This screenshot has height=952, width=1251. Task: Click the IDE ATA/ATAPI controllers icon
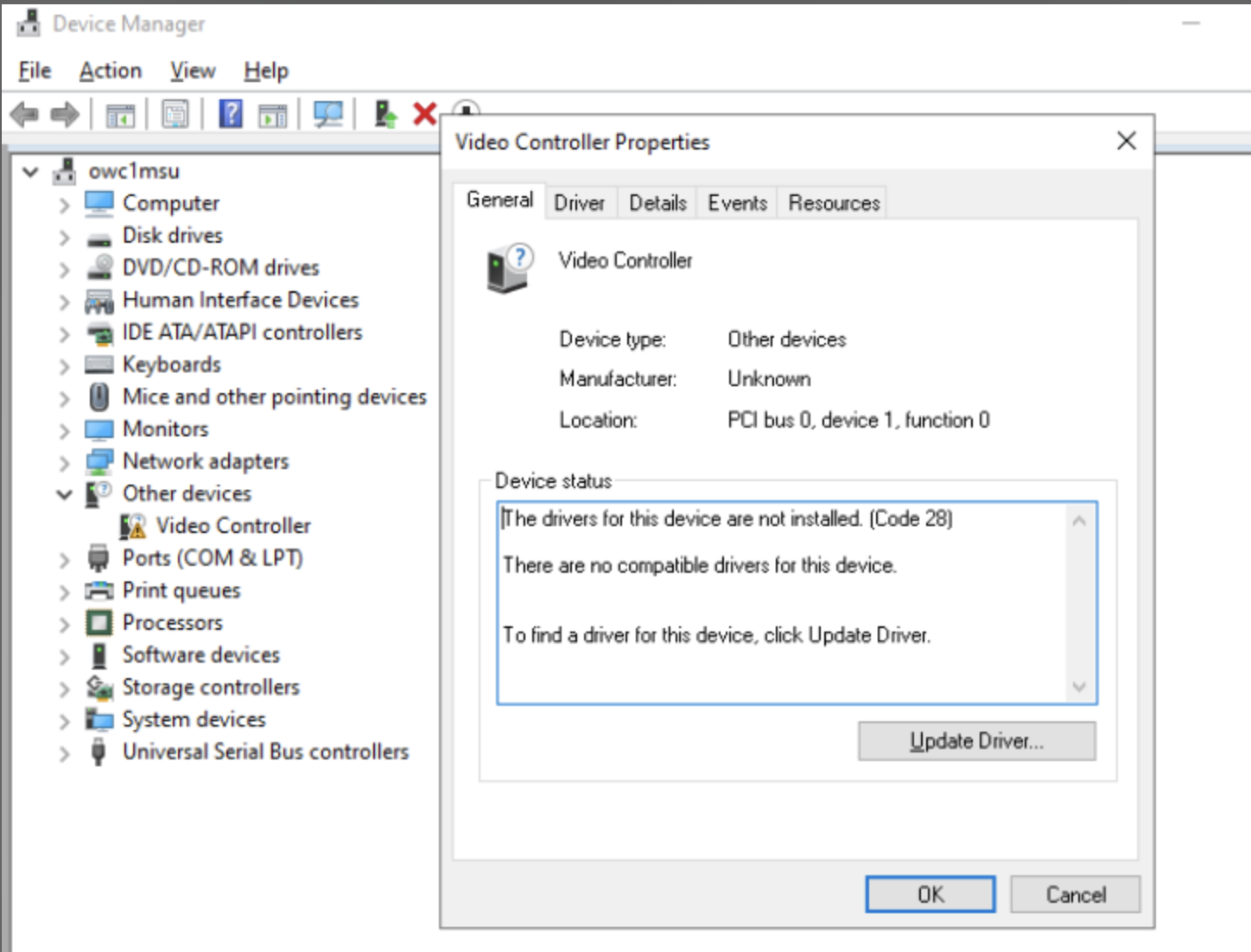[100, 333]
